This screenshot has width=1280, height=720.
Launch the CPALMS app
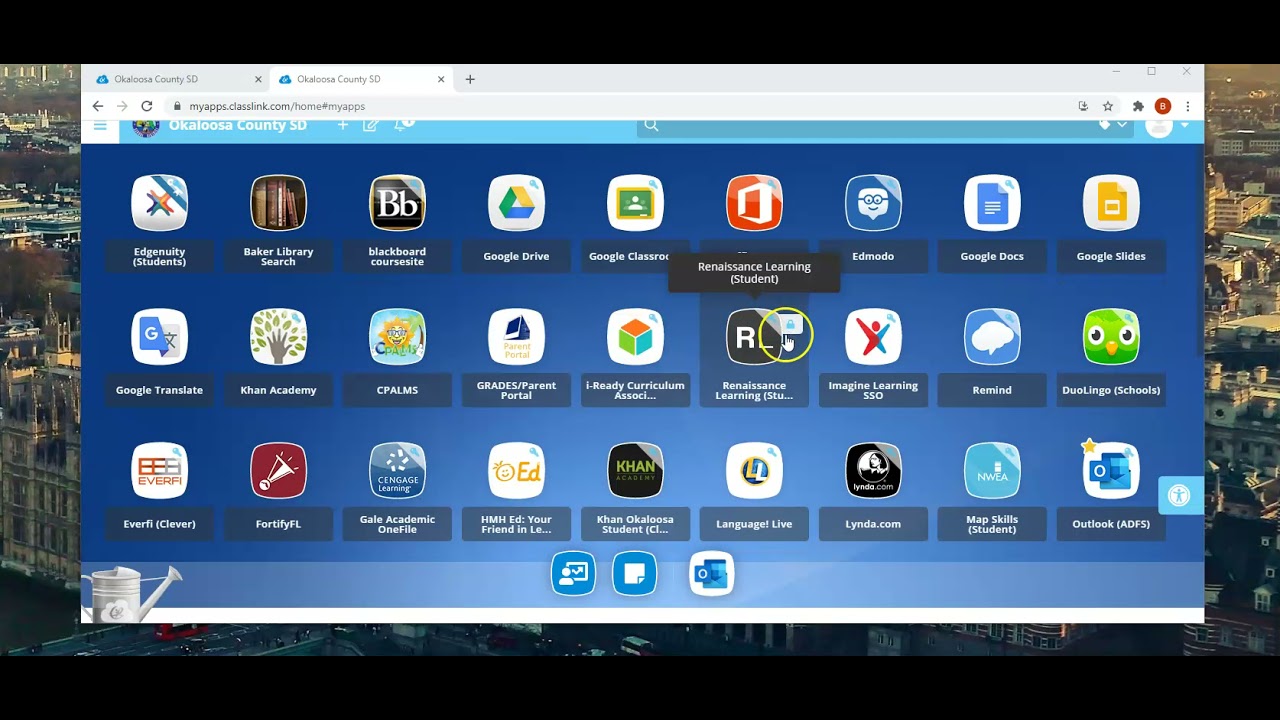397,337
